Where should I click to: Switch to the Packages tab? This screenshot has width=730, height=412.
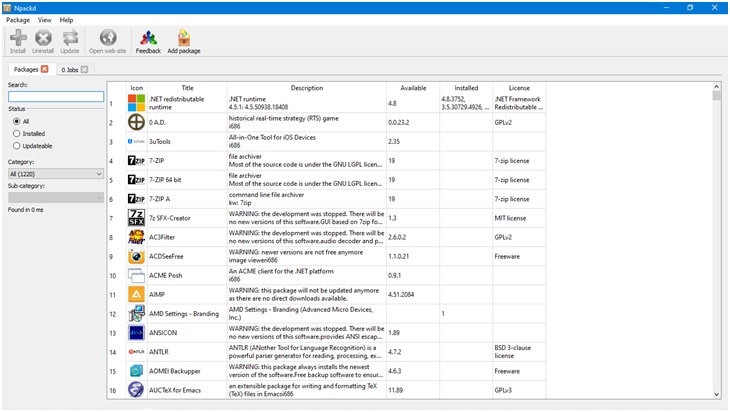click(x=26, y=69)
